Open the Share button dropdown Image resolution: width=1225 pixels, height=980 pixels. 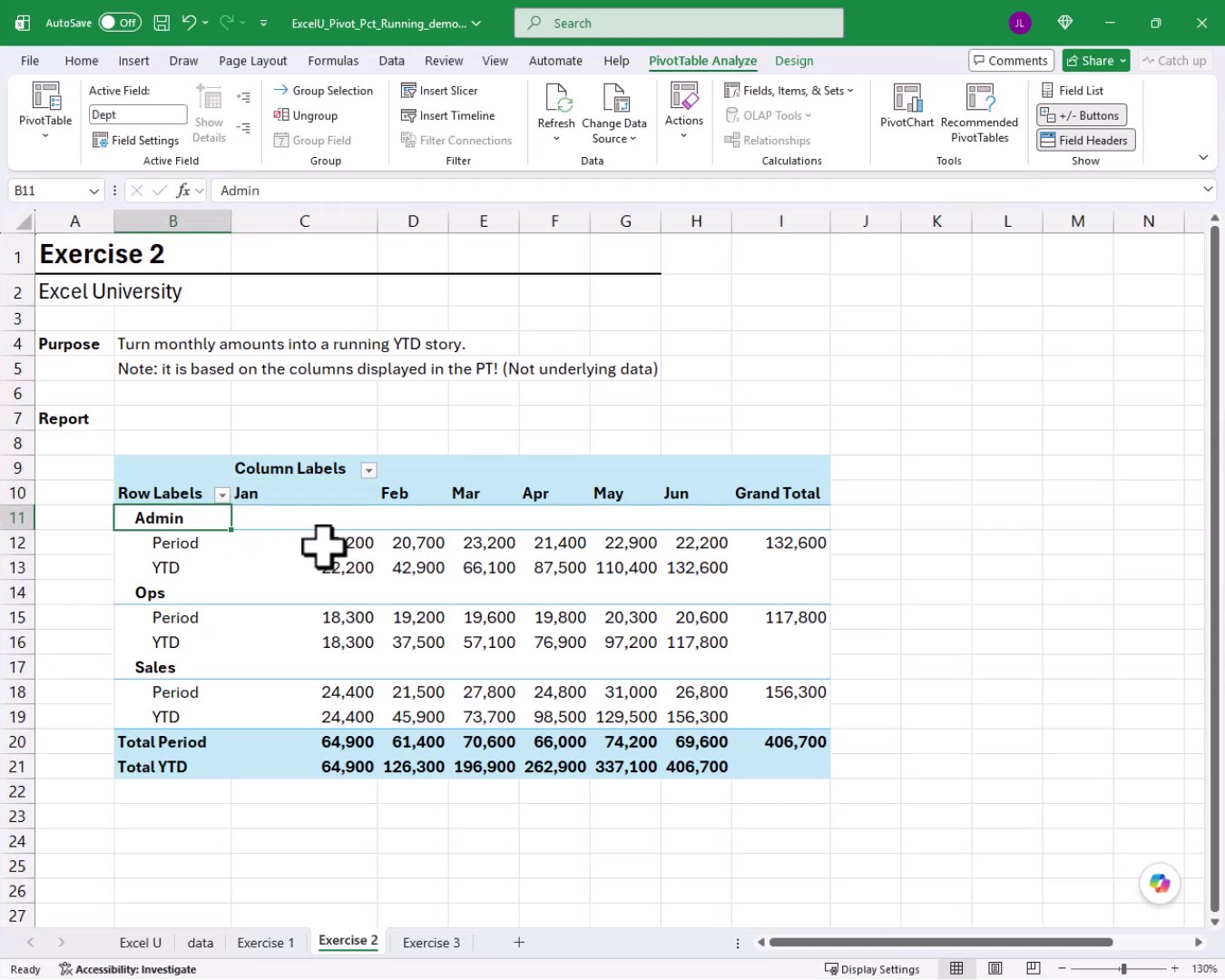point(1122,61)
